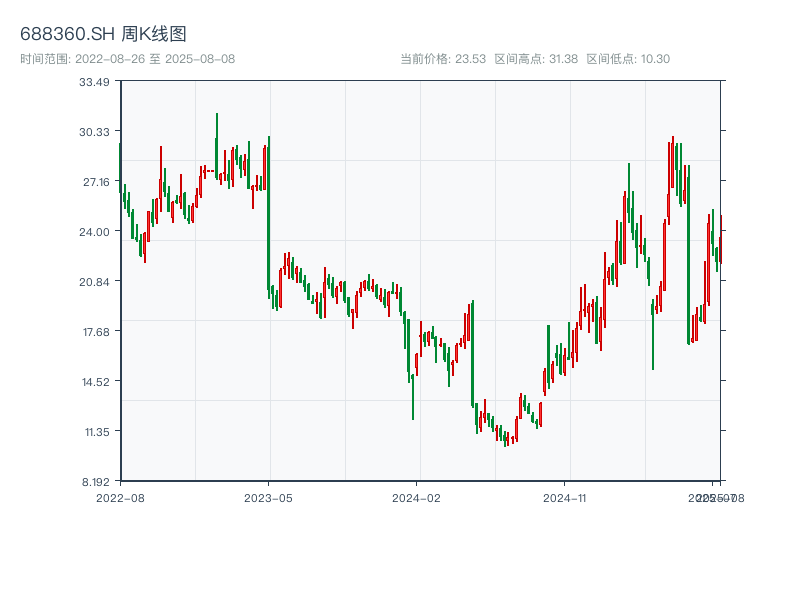Click the tallest green candlestick at the peak

coord(216,140)
